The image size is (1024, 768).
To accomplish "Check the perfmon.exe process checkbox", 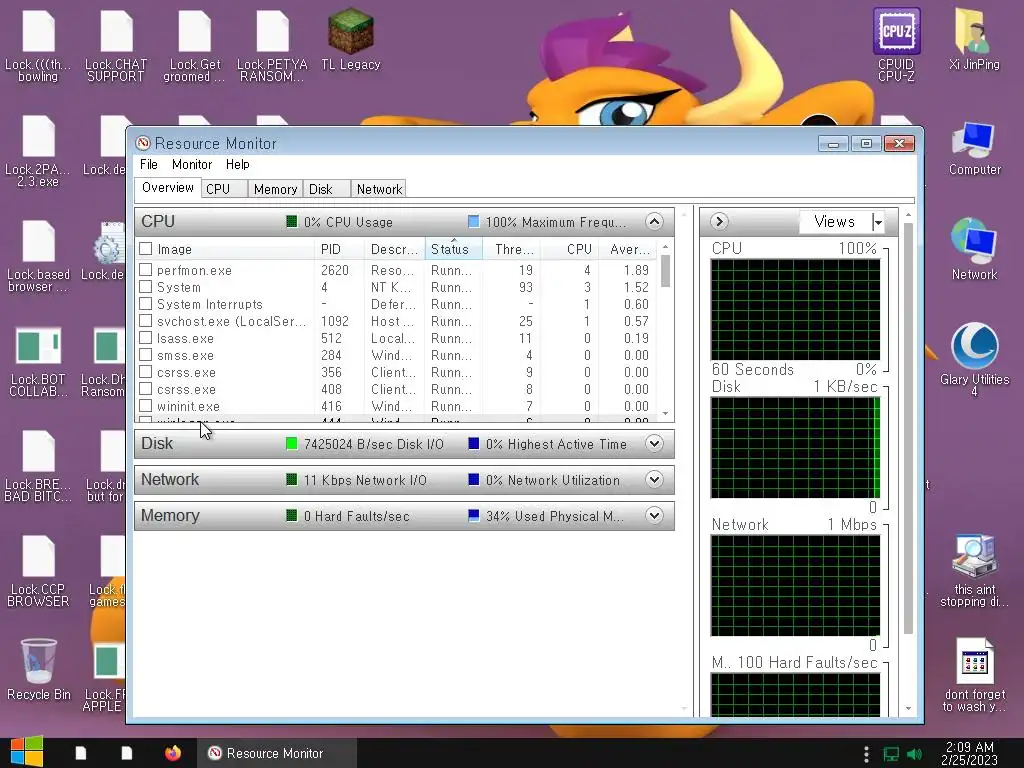I will (146, 270).
